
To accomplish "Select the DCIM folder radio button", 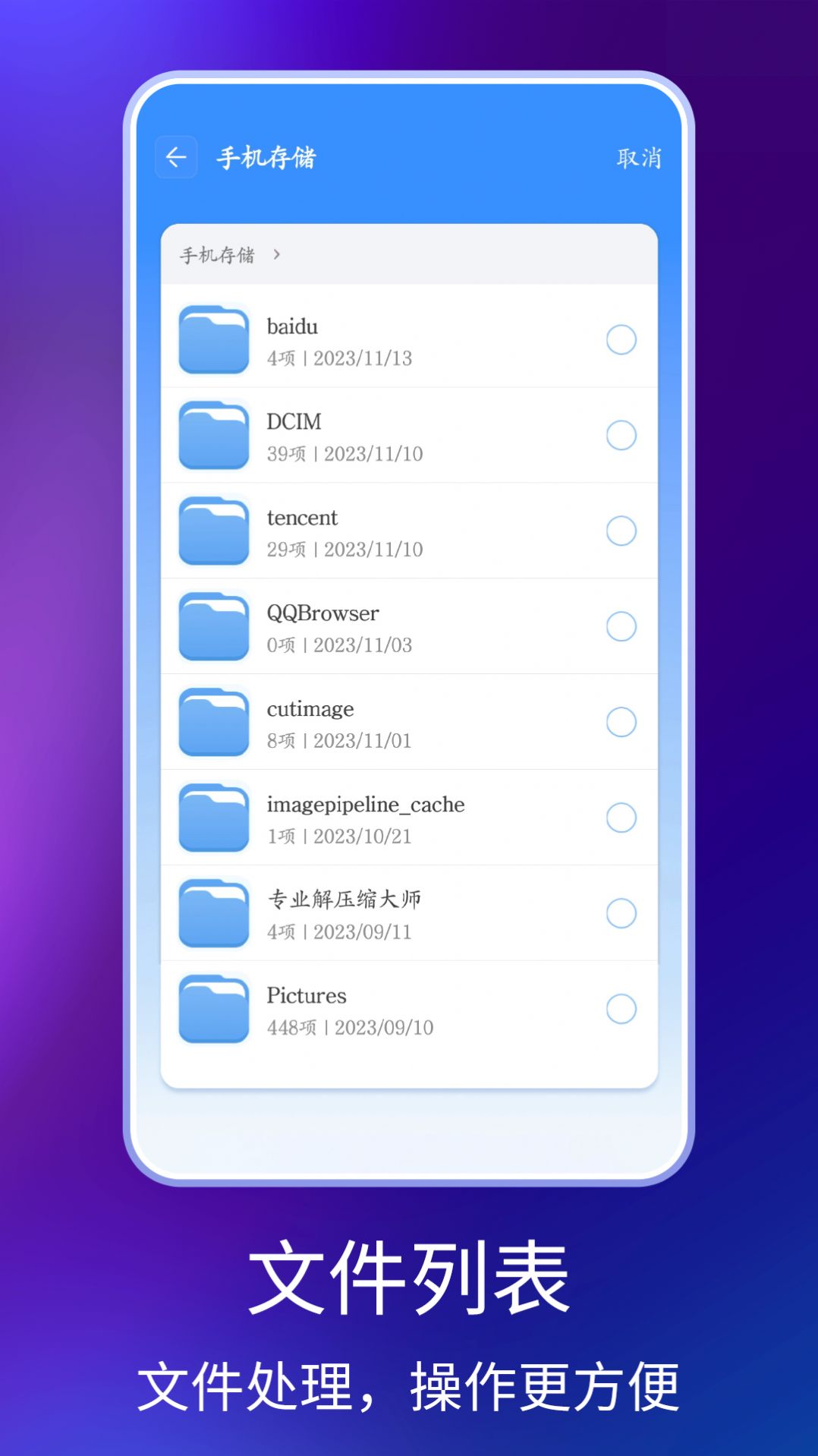I will [621, 436].
